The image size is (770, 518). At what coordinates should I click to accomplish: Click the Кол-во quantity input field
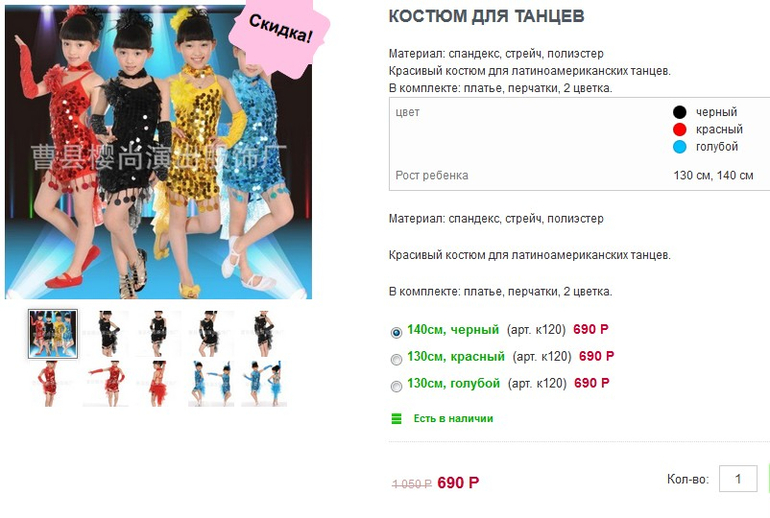point(738,479)
